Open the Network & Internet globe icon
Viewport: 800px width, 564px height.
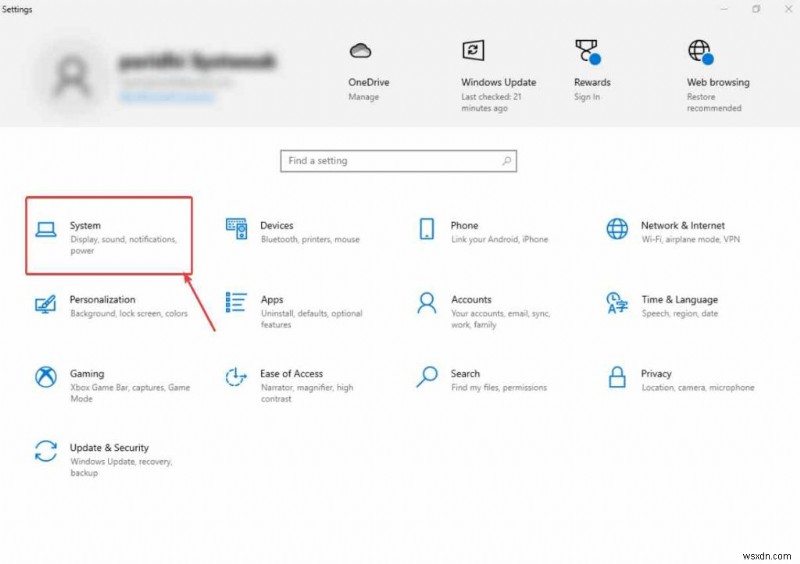(x=617, y=229)
